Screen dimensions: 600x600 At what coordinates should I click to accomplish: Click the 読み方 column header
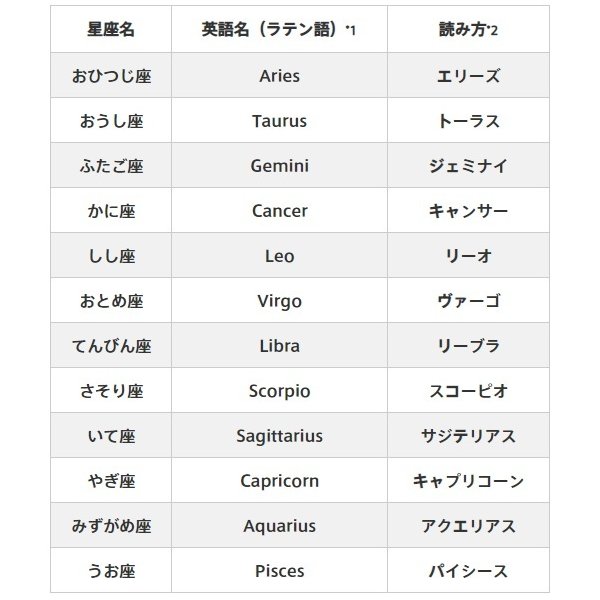click(468, 29)
